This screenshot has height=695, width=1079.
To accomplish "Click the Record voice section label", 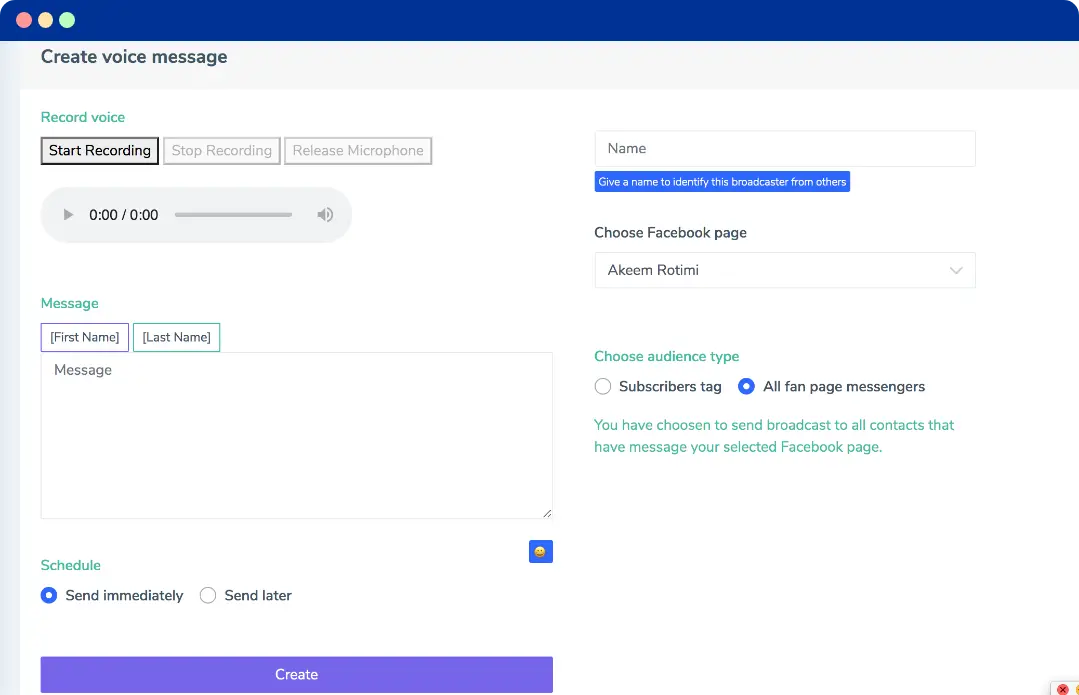I will [x=83, y=117].
